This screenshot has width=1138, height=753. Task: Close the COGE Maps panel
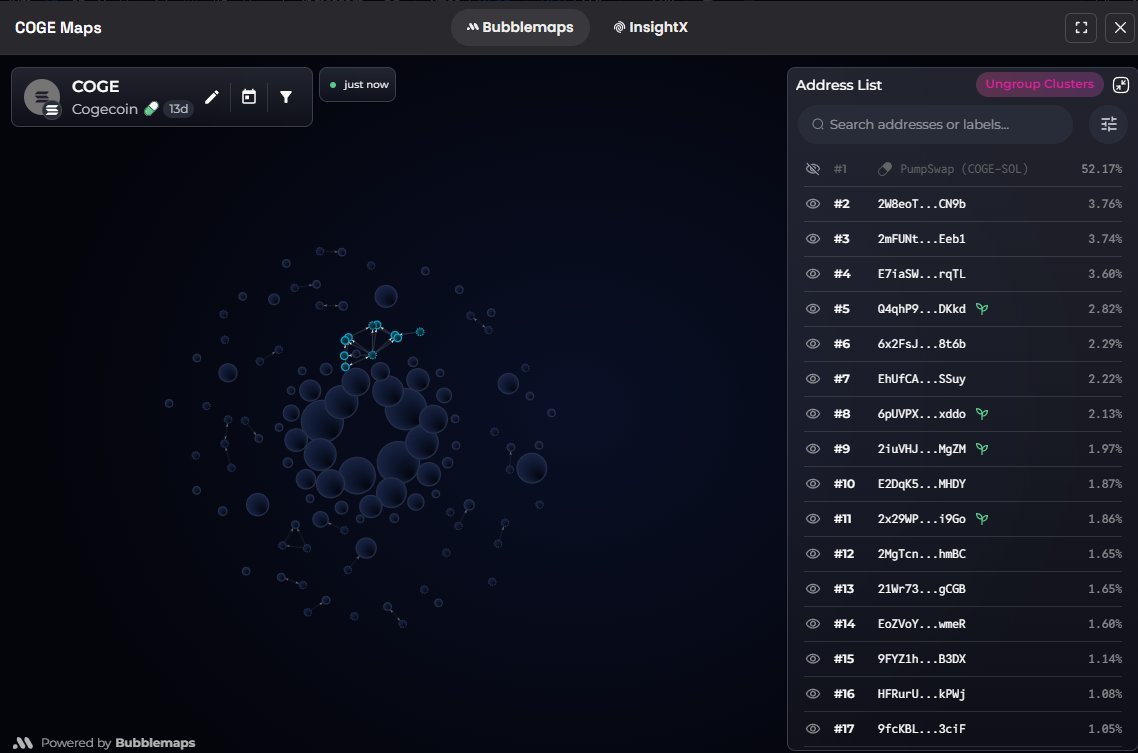click(1120, 28)
